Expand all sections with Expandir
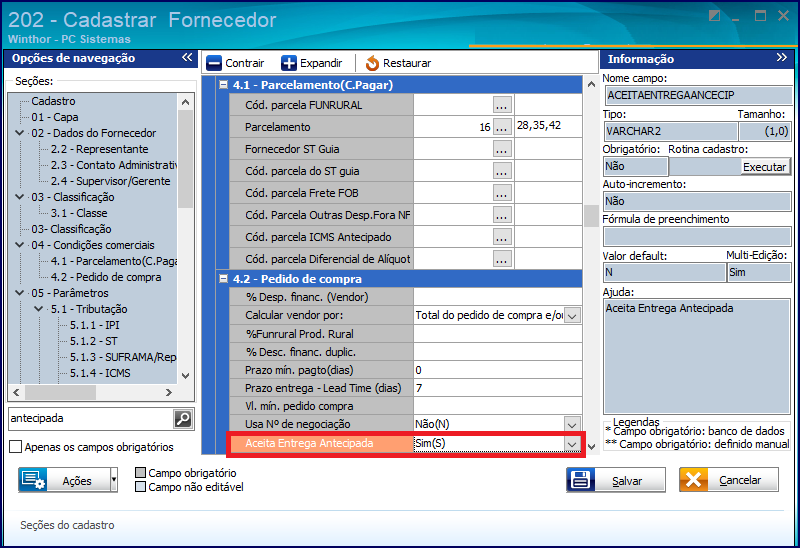The width and height of the screenshot is (800, 548). pyautogui.click(x=312, y=63)
